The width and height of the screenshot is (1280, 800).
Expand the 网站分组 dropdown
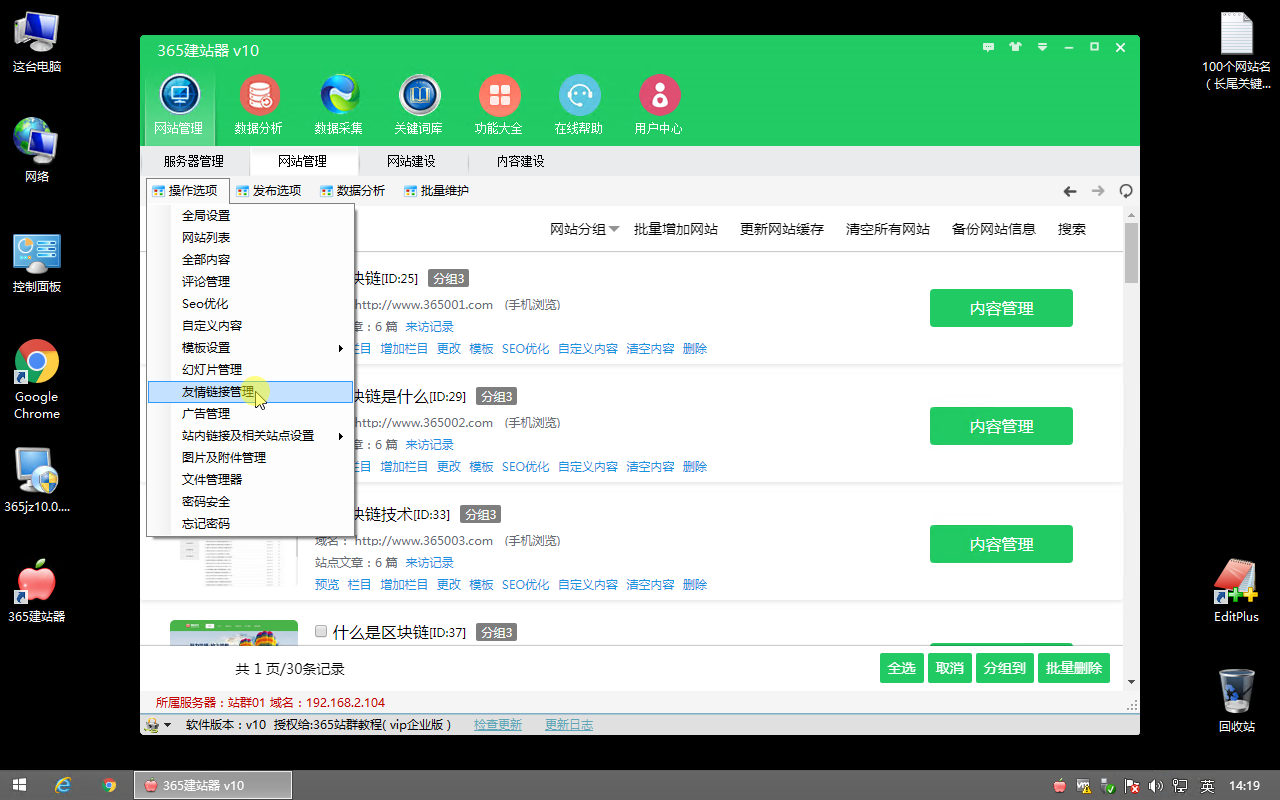pos(585,229)
